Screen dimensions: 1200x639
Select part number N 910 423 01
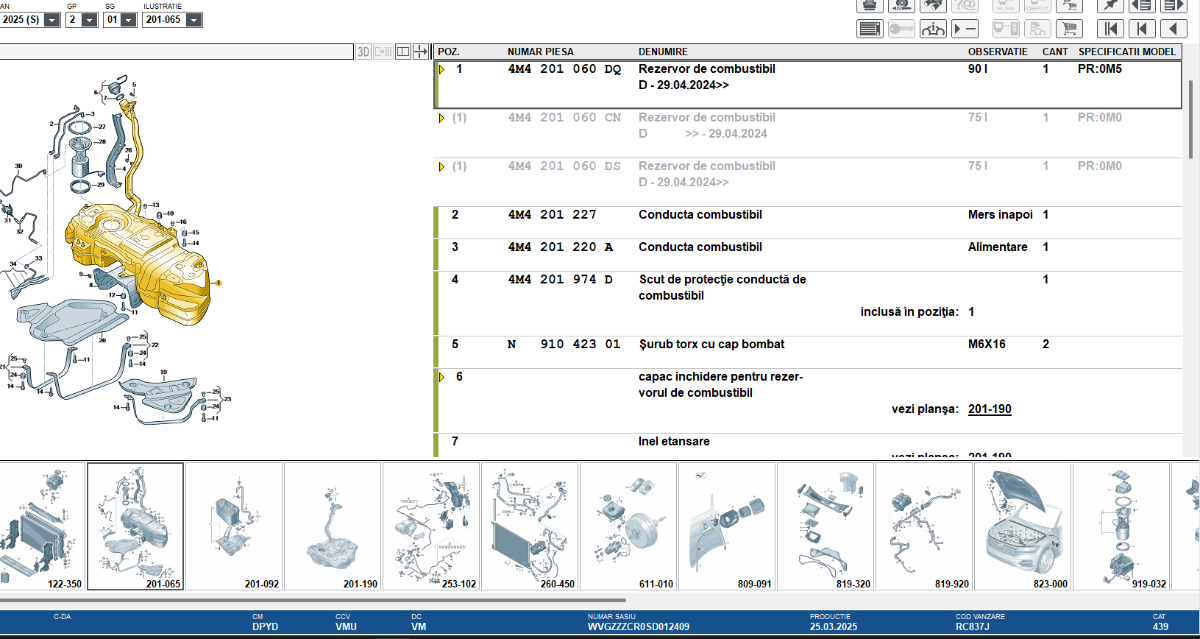coord(564,344)
